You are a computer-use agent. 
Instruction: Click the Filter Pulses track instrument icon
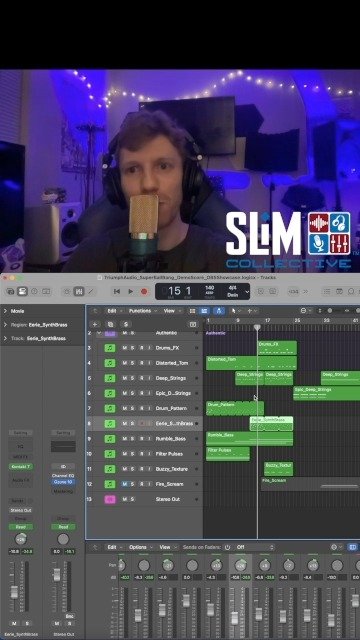pyautogui.click(x=110, y=454)
